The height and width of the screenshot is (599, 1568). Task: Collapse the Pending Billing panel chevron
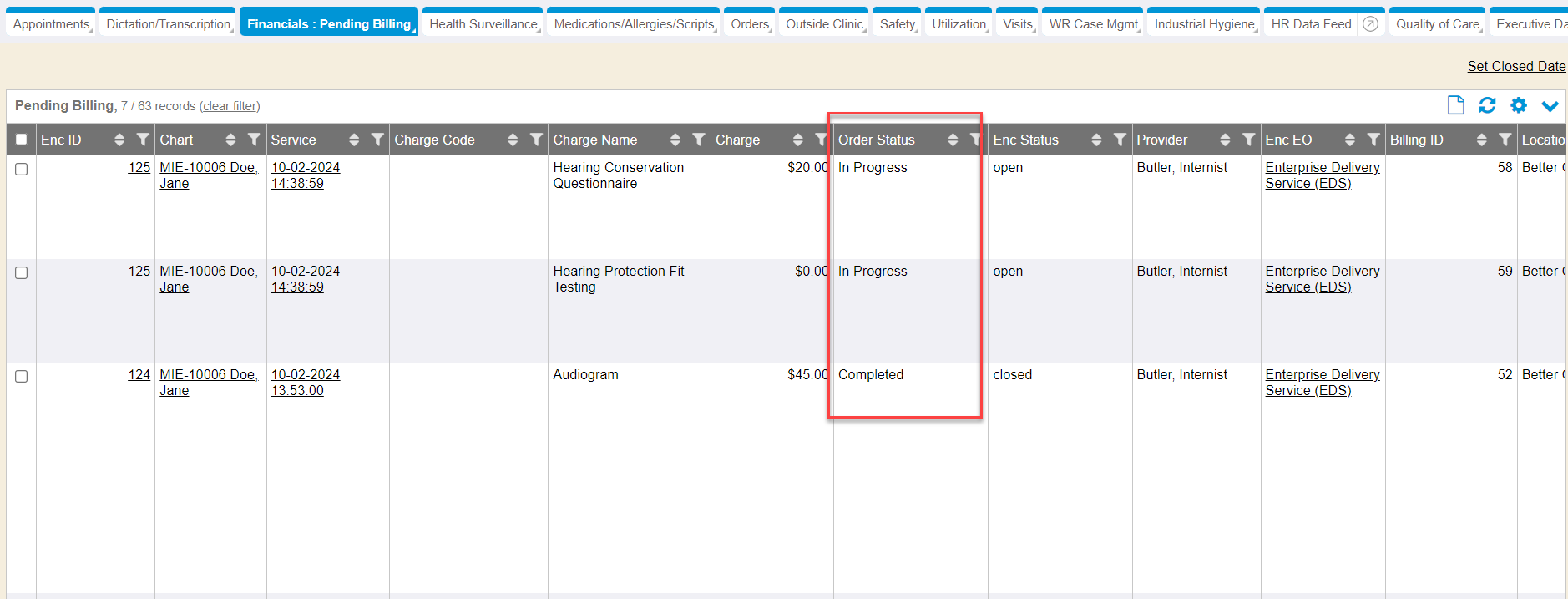tap(1550, 106)
